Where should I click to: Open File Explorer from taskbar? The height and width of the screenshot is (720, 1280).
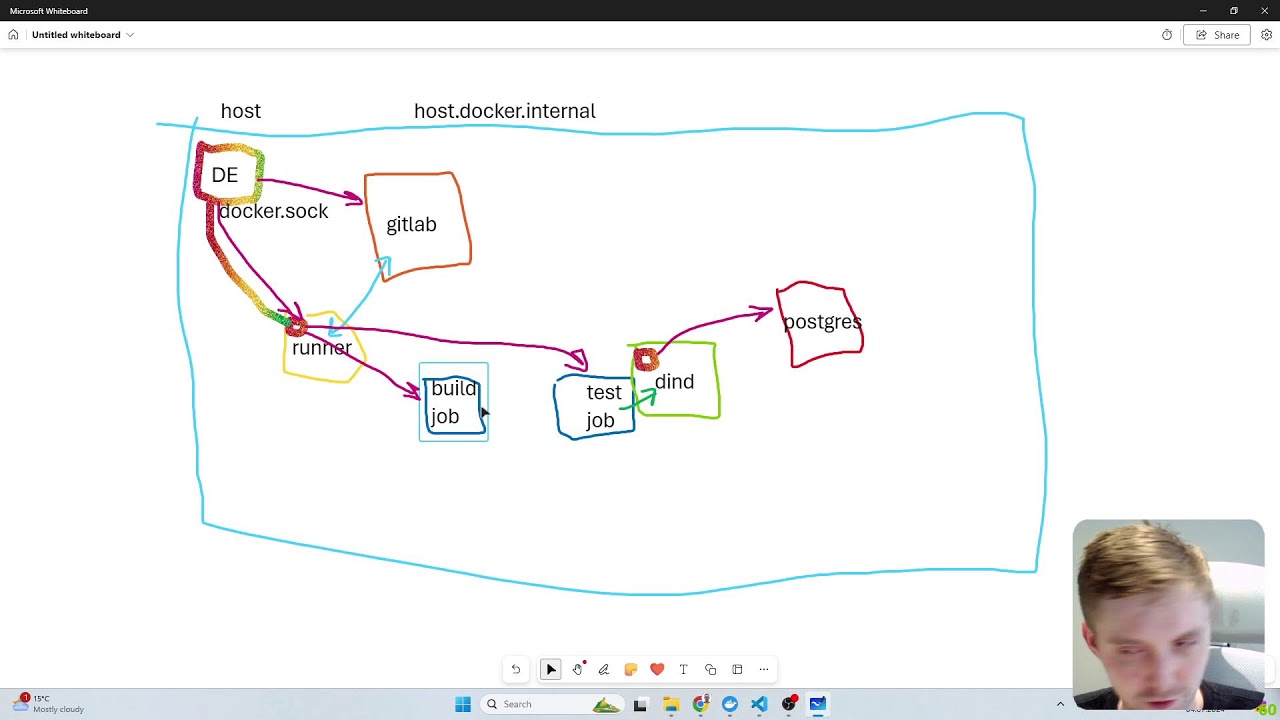pyautogui.click(x=671, y=704)
